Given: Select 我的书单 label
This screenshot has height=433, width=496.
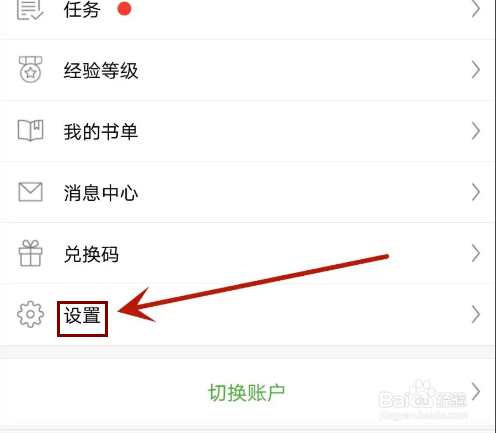Looking at the screenshot, I should point(101,131).
